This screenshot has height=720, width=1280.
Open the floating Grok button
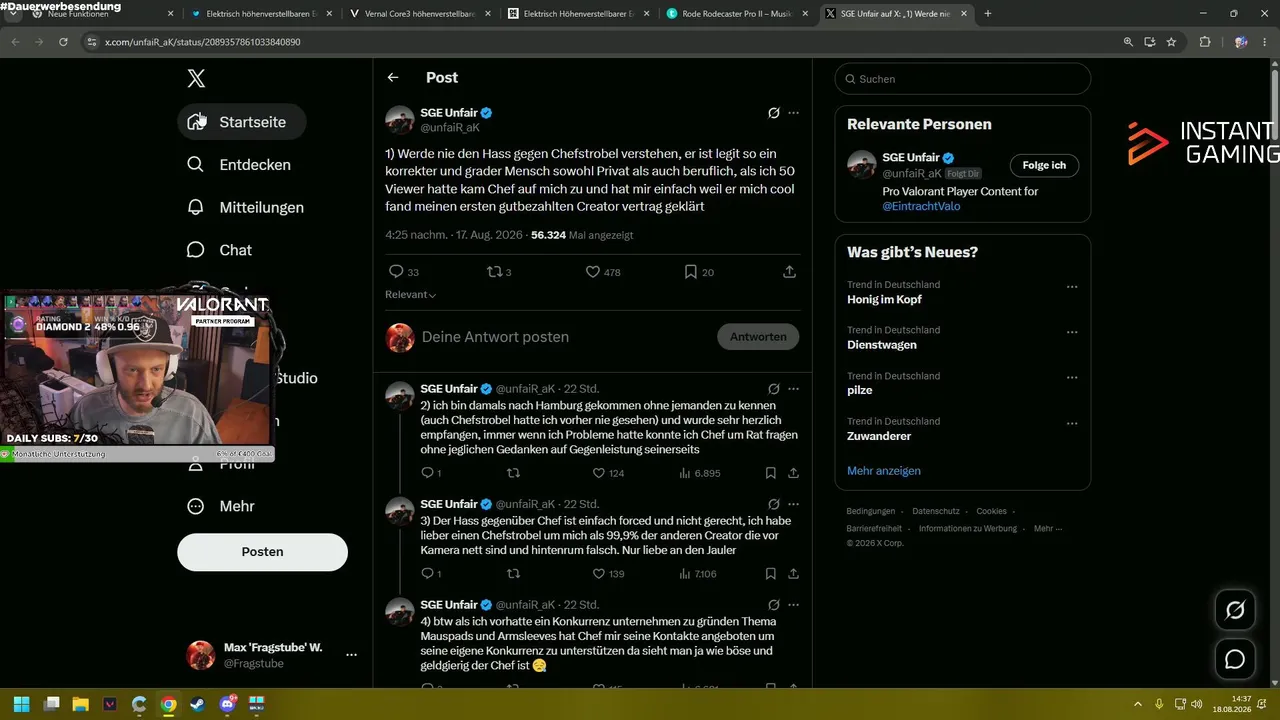pos(1235,609)
